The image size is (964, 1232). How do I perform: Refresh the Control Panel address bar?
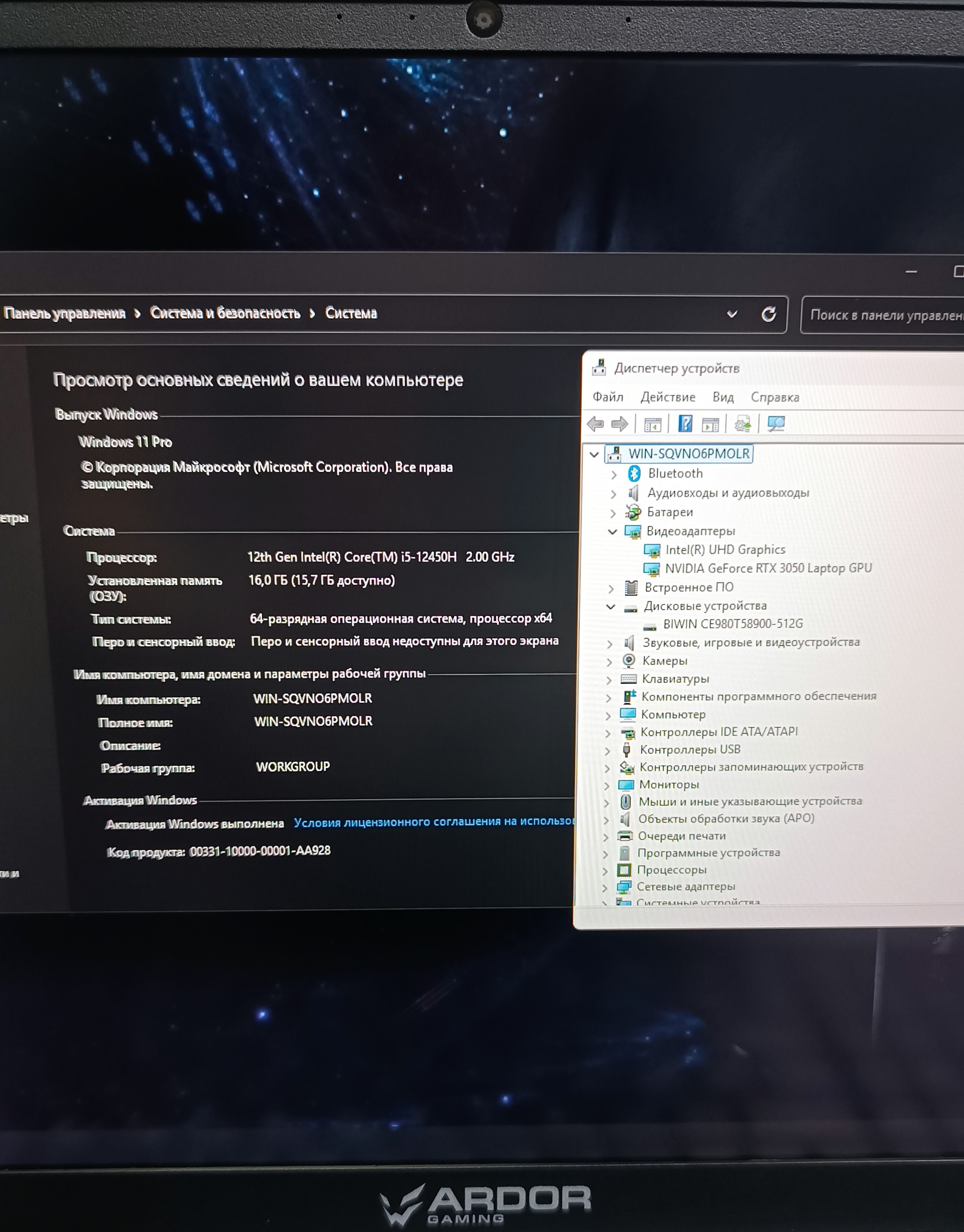point(768,314)
